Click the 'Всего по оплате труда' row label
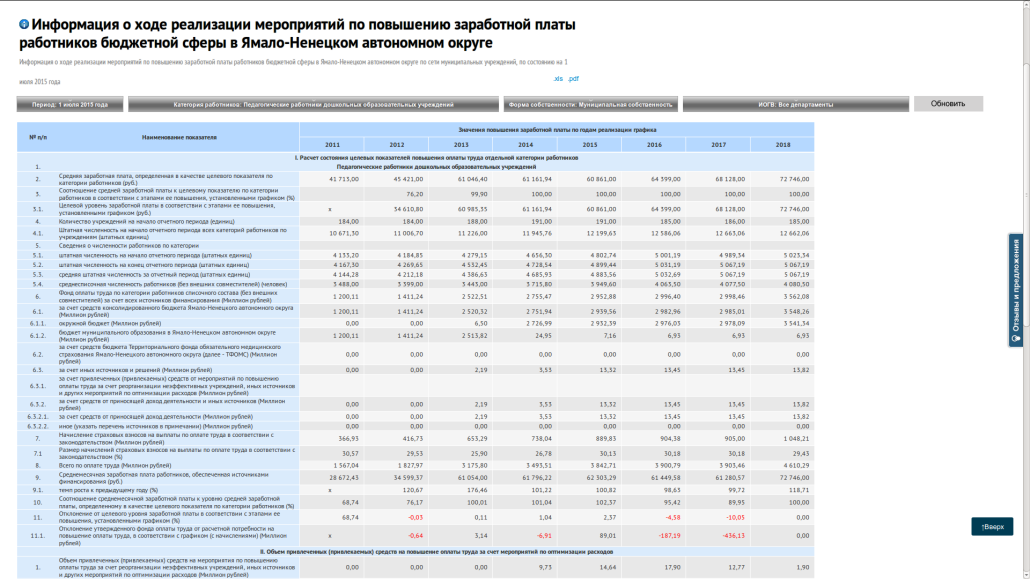This screenshot has width=1030, height=579. point(115,465)
